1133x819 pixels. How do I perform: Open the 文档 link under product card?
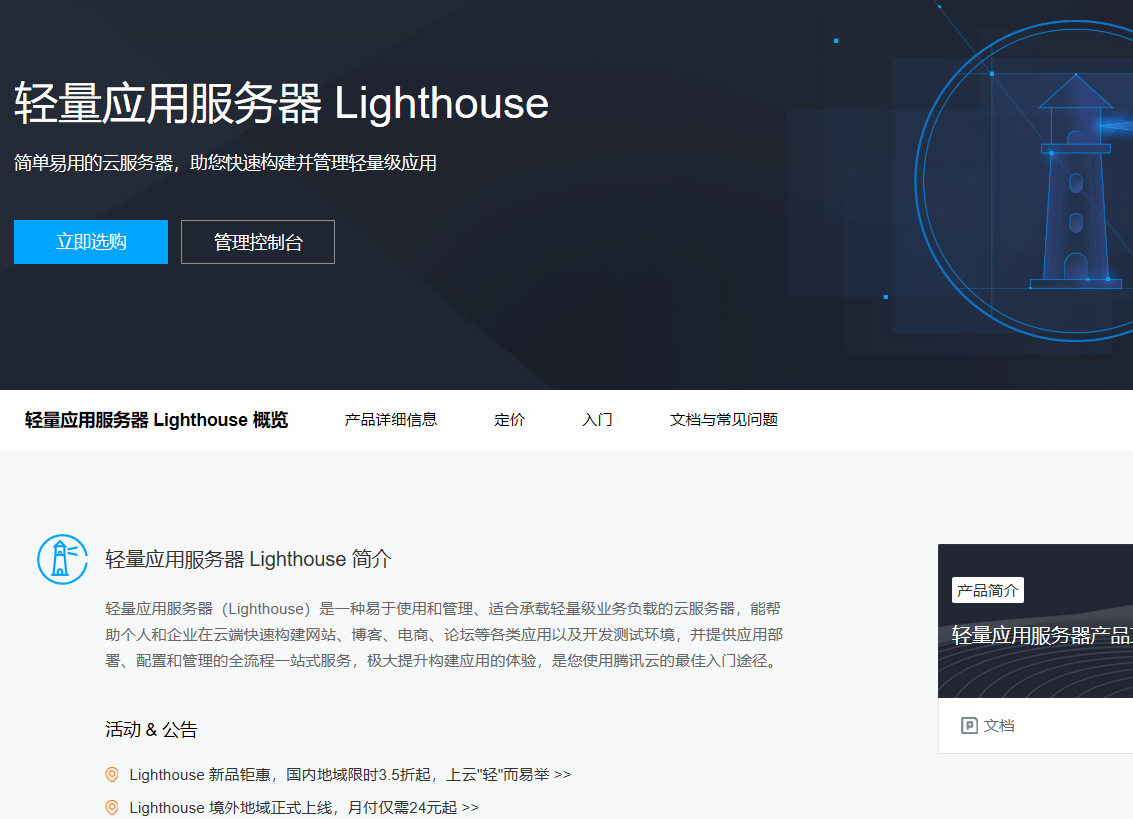[x=999, y=726]
